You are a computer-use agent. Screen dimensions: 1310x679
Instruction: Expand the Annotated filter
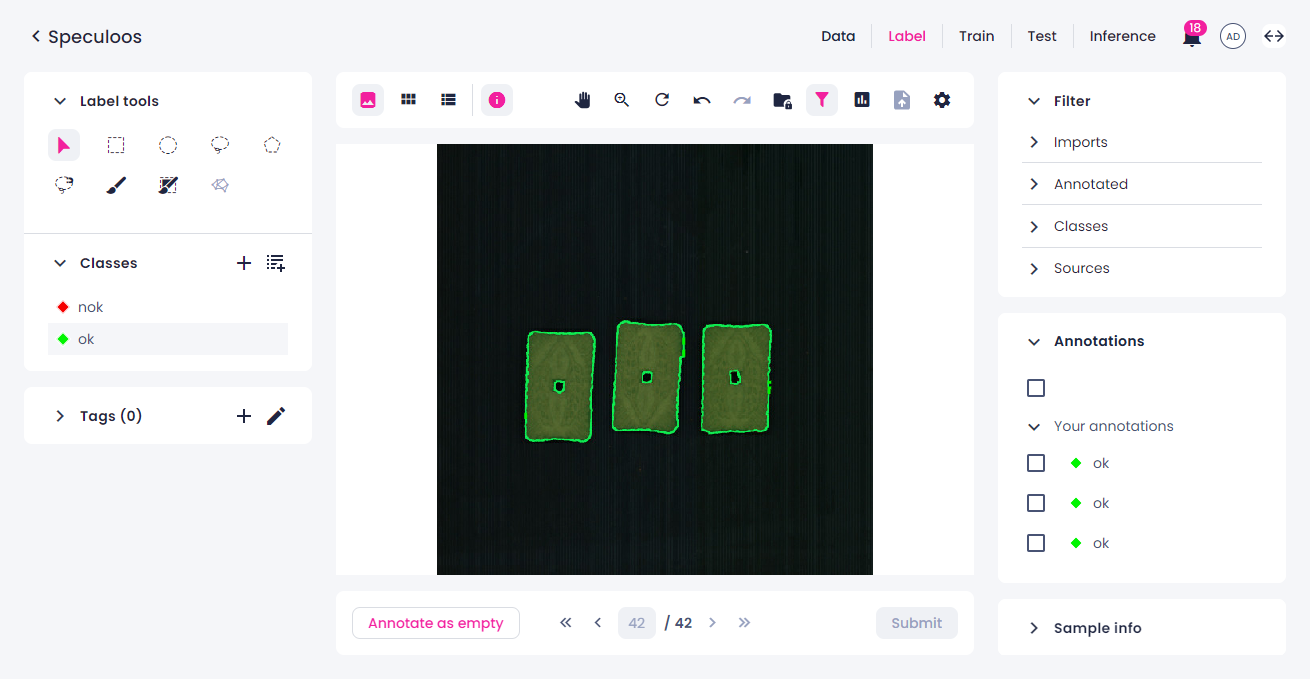point(1034,184)
